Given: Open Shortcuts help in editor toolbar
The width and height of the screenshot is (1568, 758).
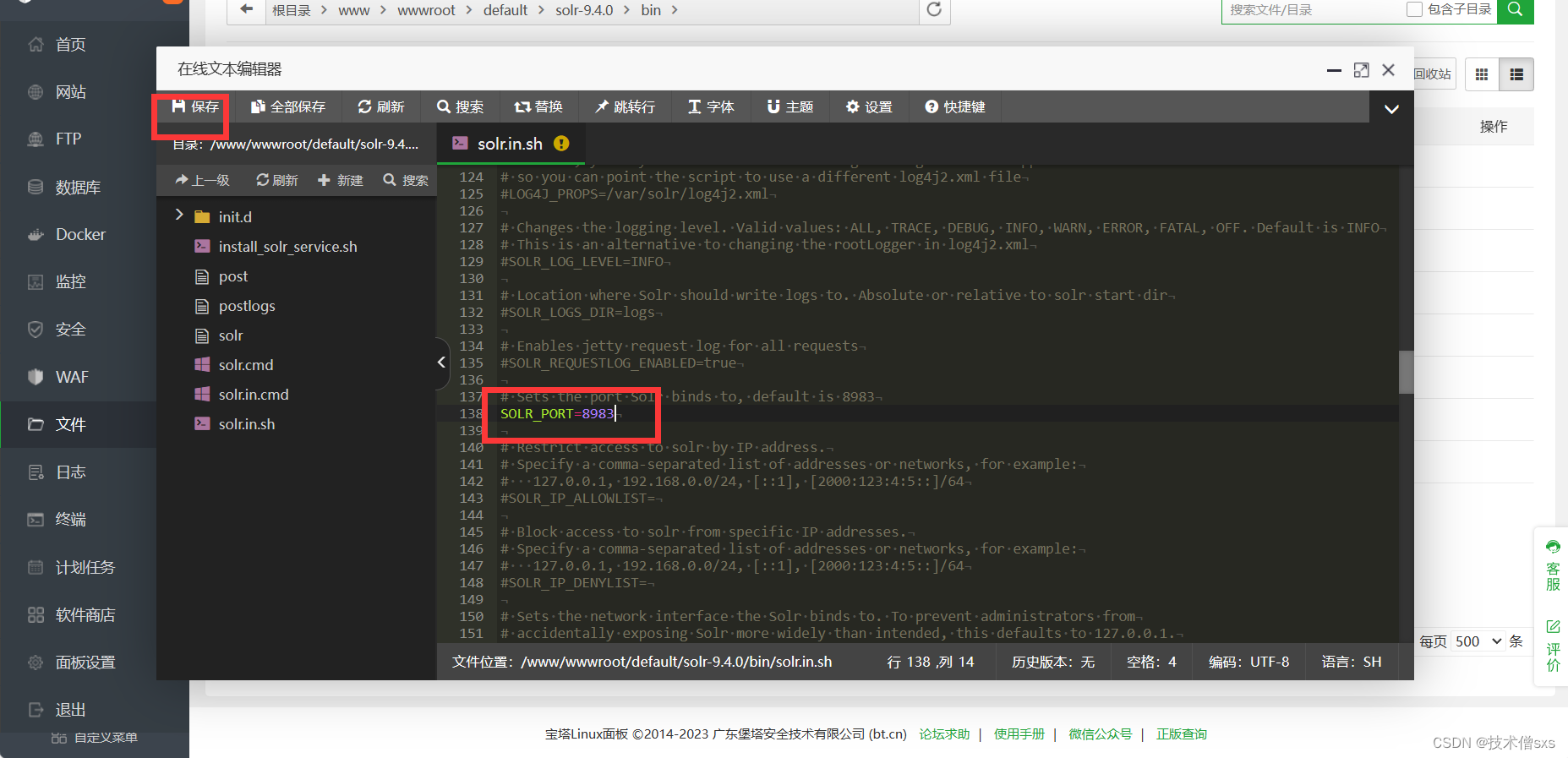Looking at the screenshot, I should click(955, 106).
